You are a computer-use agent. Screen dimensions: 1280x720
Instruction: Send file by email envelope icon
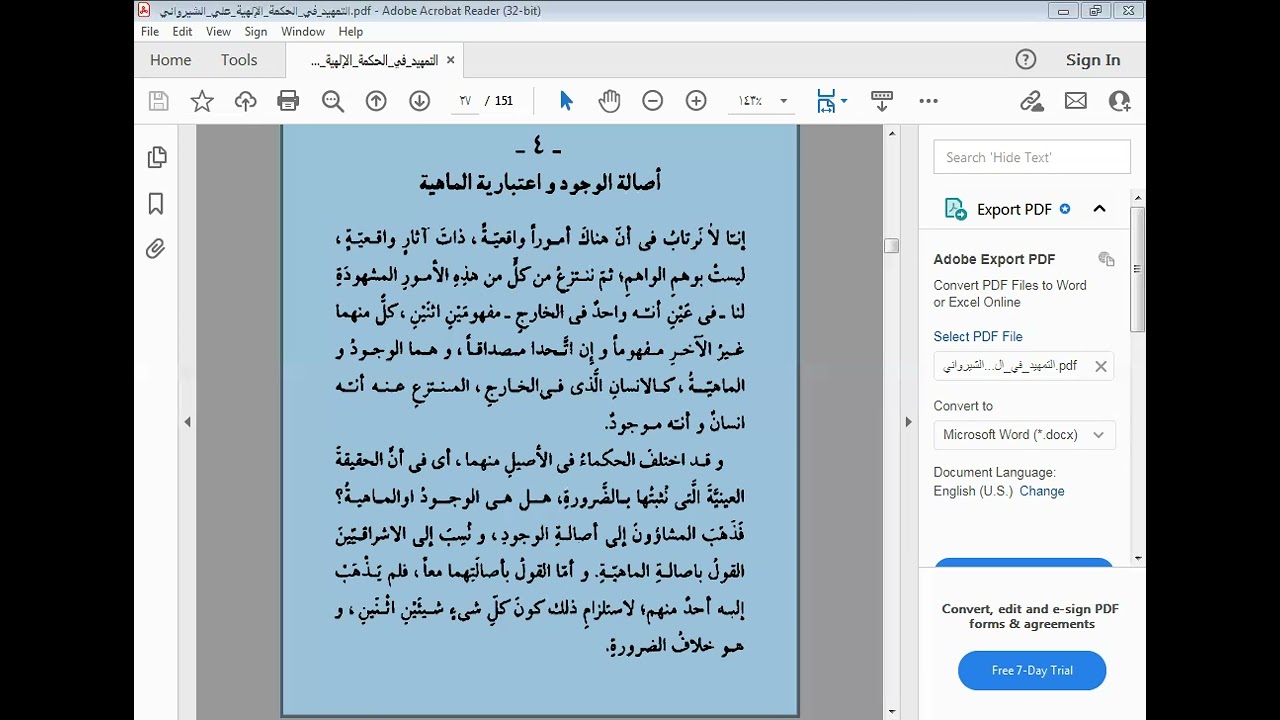click(1076, 101)
